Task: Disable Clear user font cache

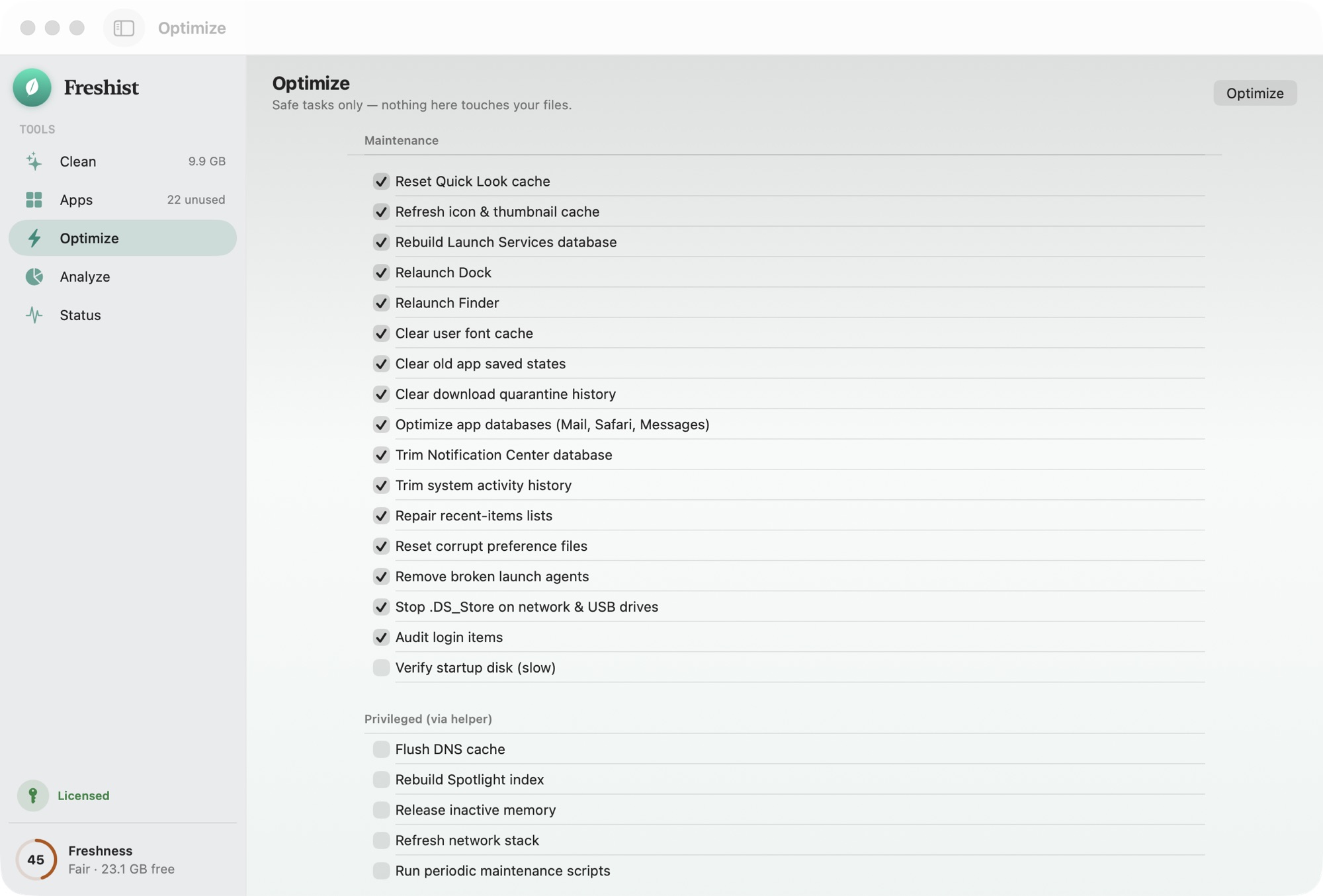Action: pos(381,333)
